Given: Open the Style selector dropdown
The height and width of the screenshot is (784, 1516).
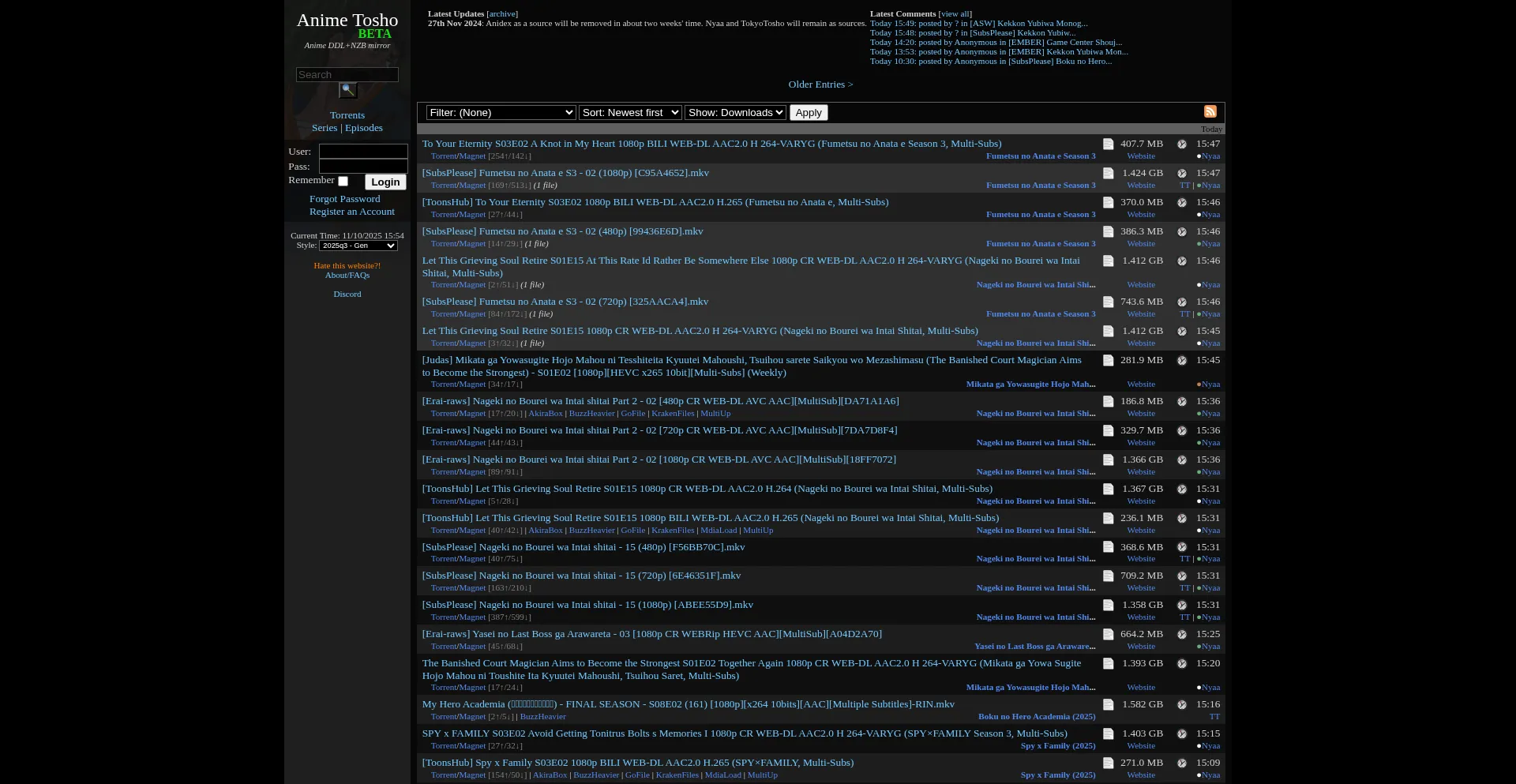Looking at the screenshot, I should click(x=358, y=246).
